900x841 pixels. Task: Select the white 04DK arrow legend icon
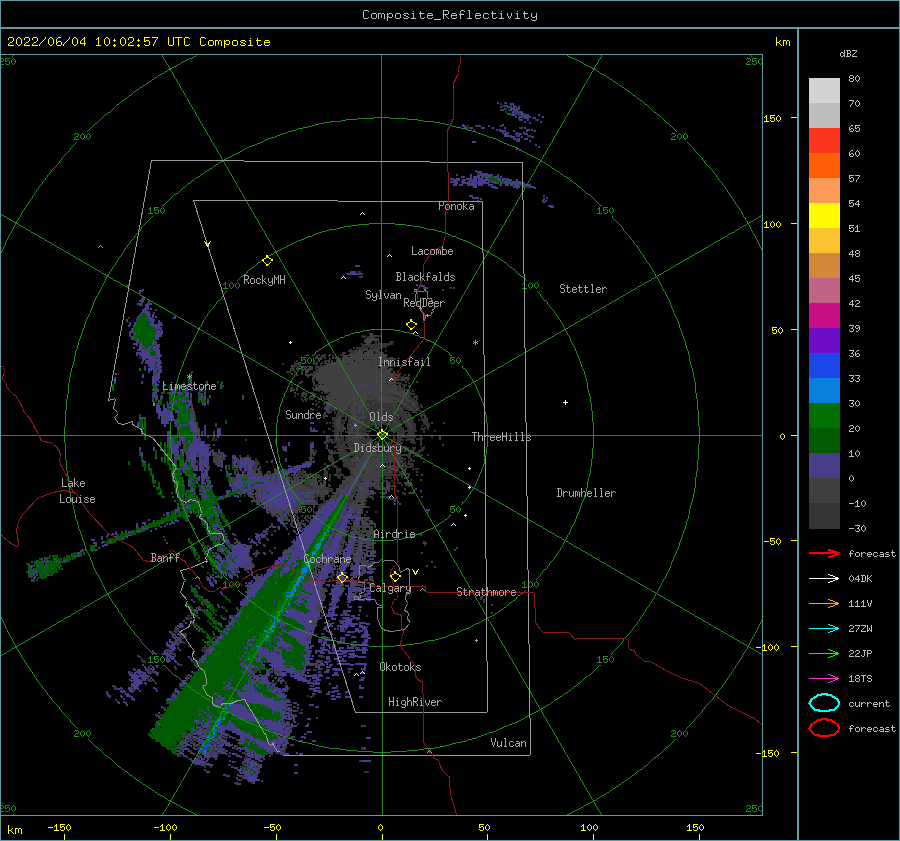point(824,578)
